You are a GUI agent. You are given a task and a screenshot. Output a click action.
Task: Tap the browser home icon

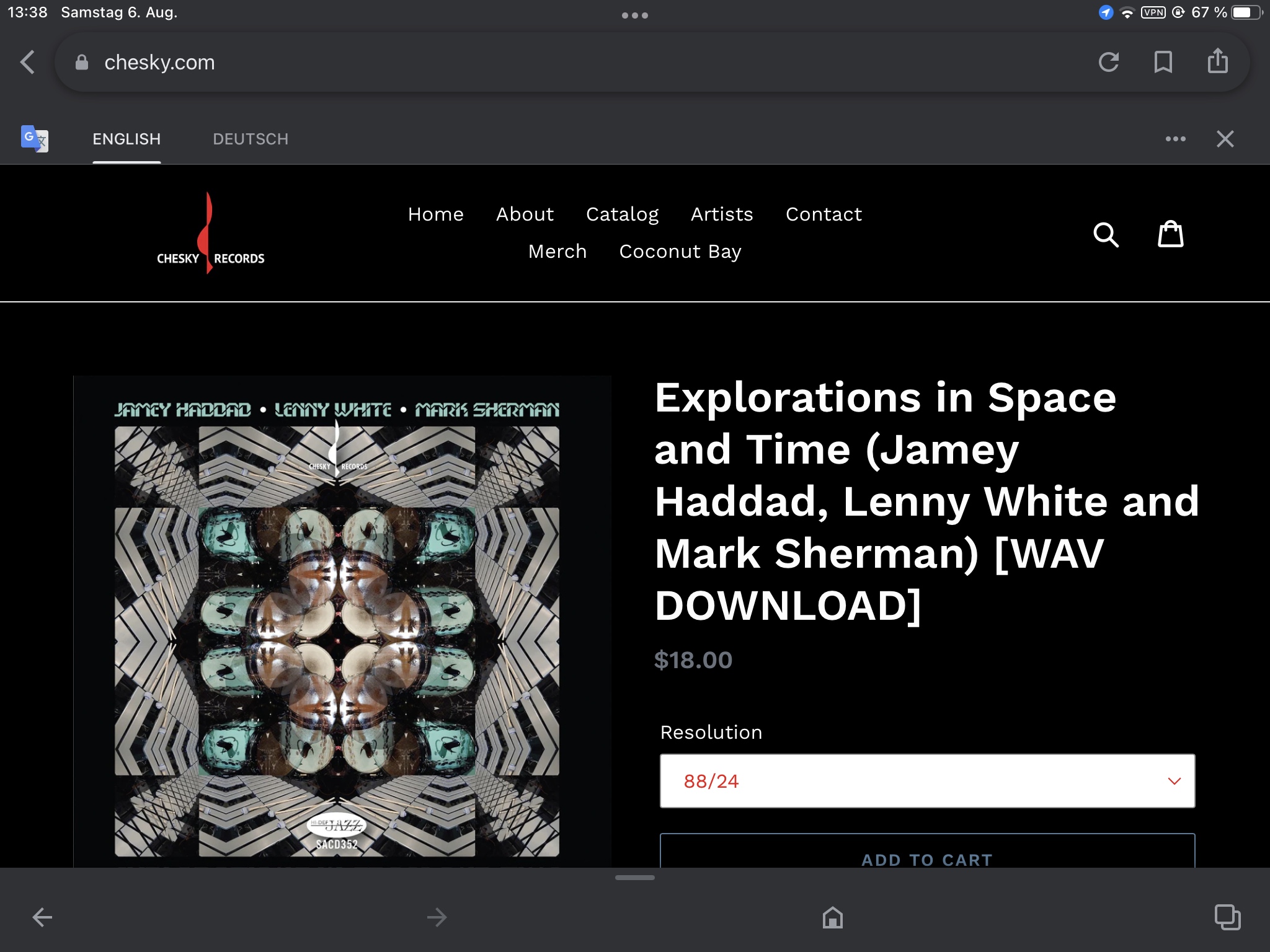pos(833,917)
